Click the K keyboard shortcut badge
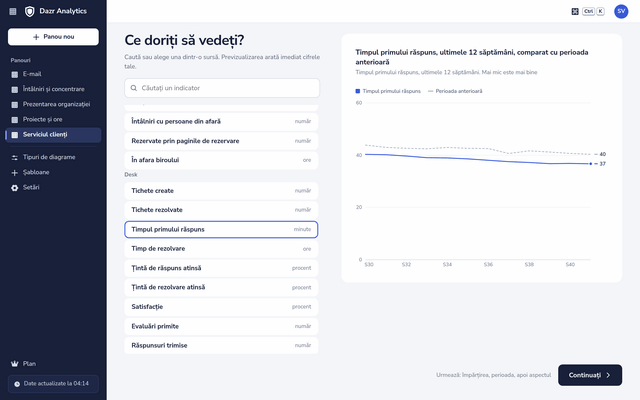The width and height of the screenshot is (640, 400). 600,11
